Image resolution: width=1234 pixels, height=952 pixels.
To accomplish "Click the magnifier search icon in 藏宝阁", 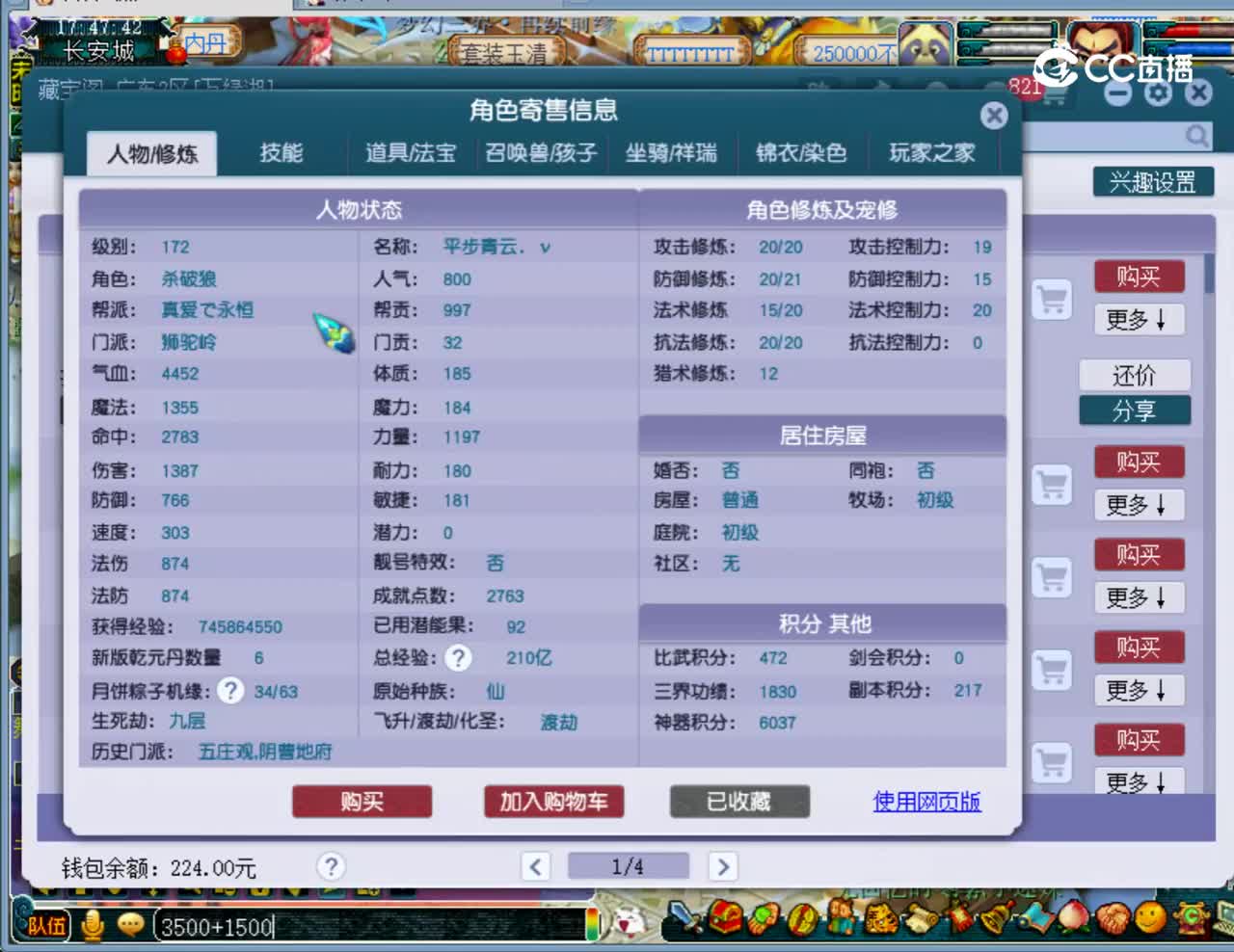I will 1197,136.
